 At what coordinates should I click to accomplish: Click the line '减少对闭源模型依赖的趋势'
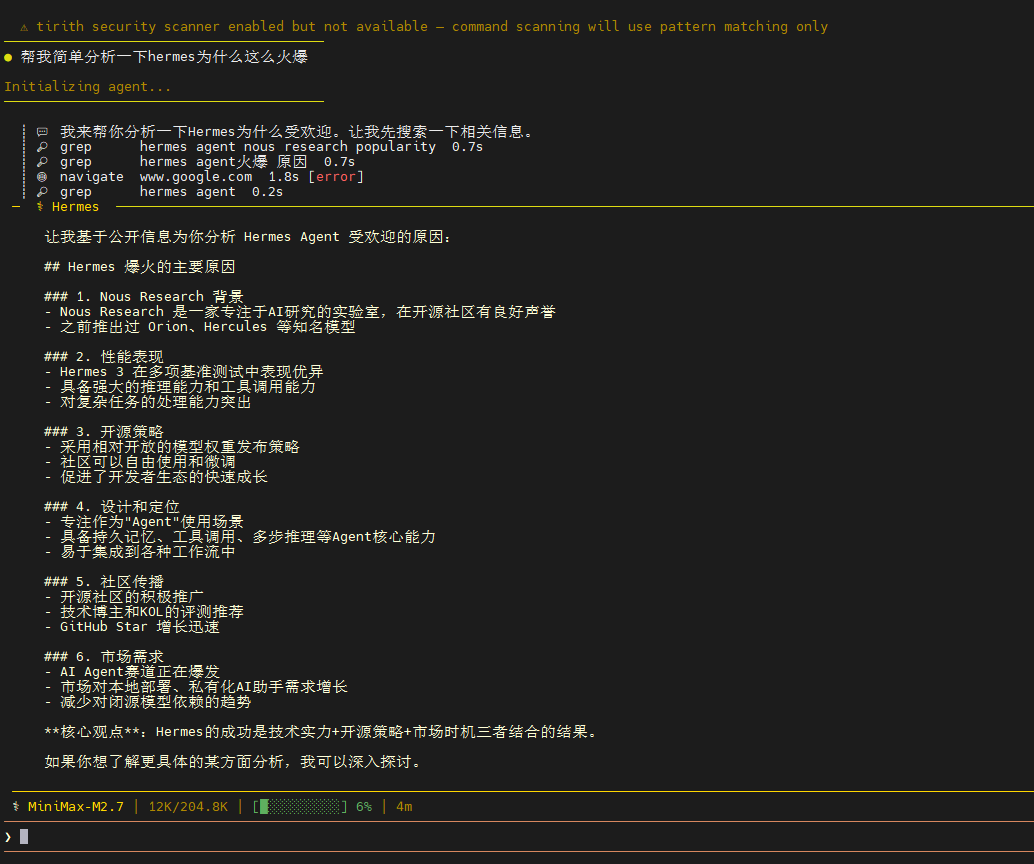156,702
